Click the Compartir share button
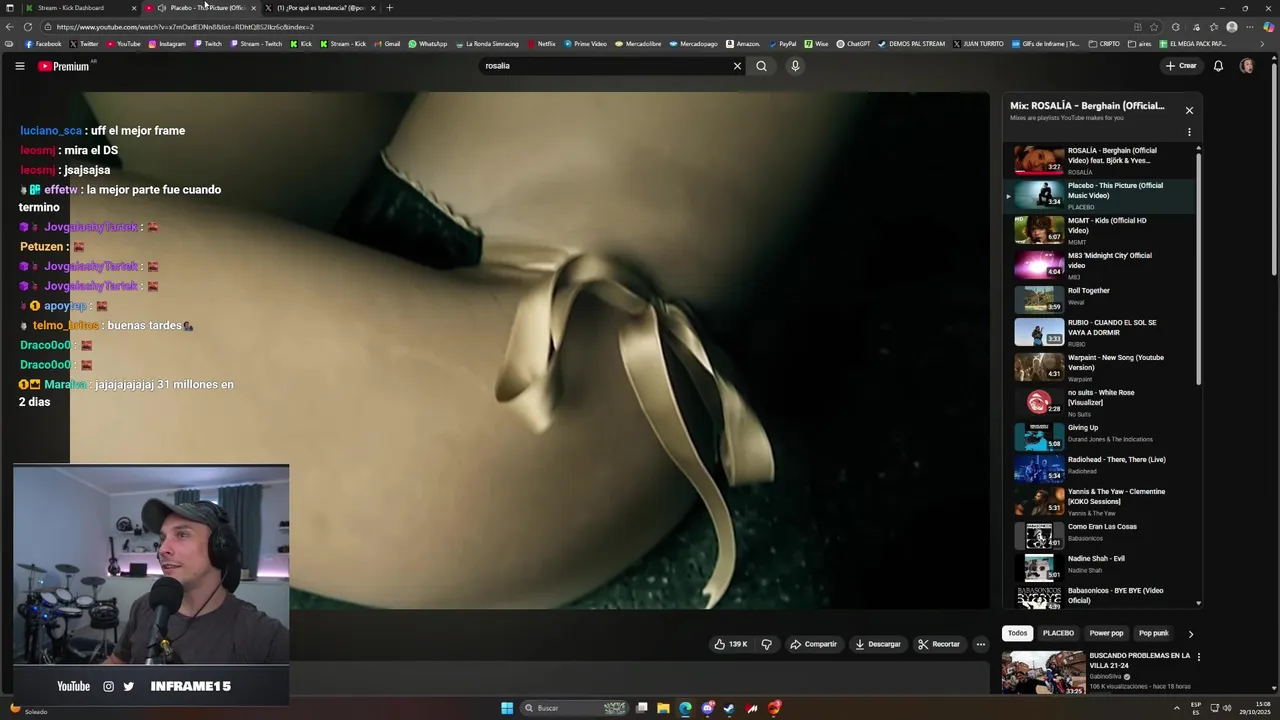This screenshot has width=1280, height=720. click(813, 644)
